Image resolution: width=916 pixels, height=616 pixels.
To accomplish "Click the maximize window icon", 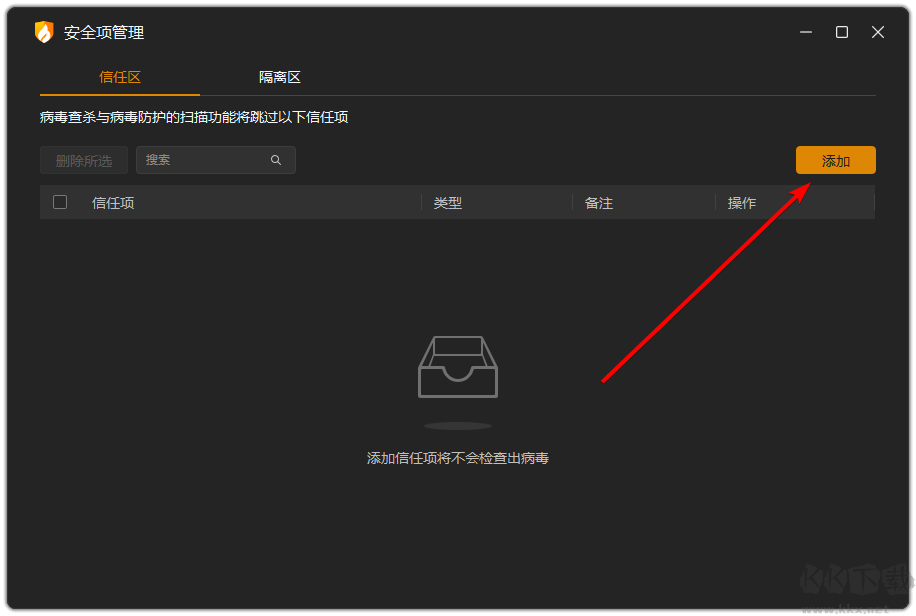I will click(841, 31).
